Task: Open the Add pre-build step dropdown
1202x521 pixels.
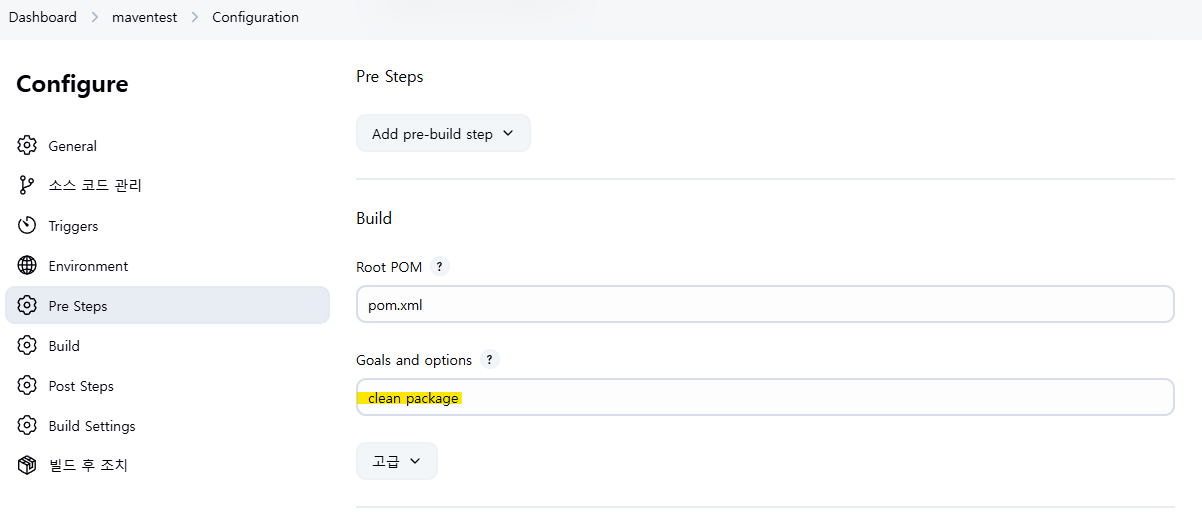Action: 443,134
